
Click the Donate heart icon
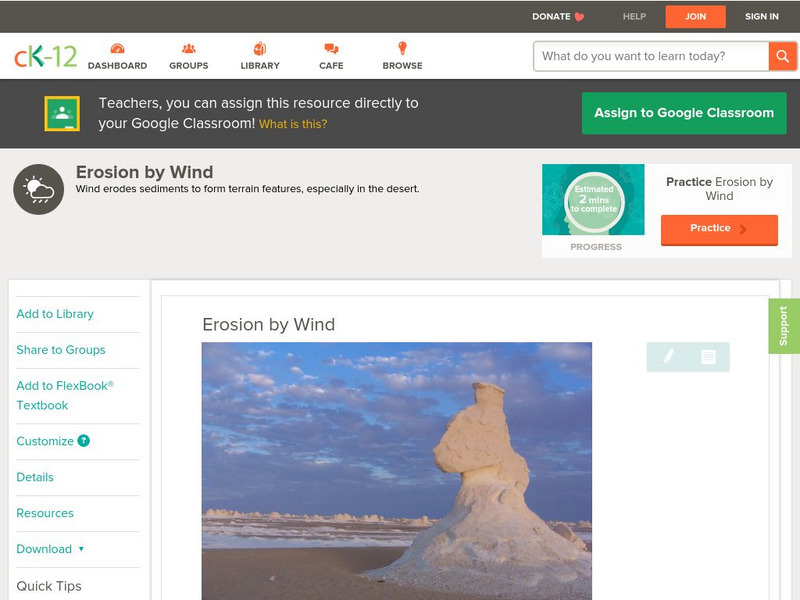click(579, 17)
